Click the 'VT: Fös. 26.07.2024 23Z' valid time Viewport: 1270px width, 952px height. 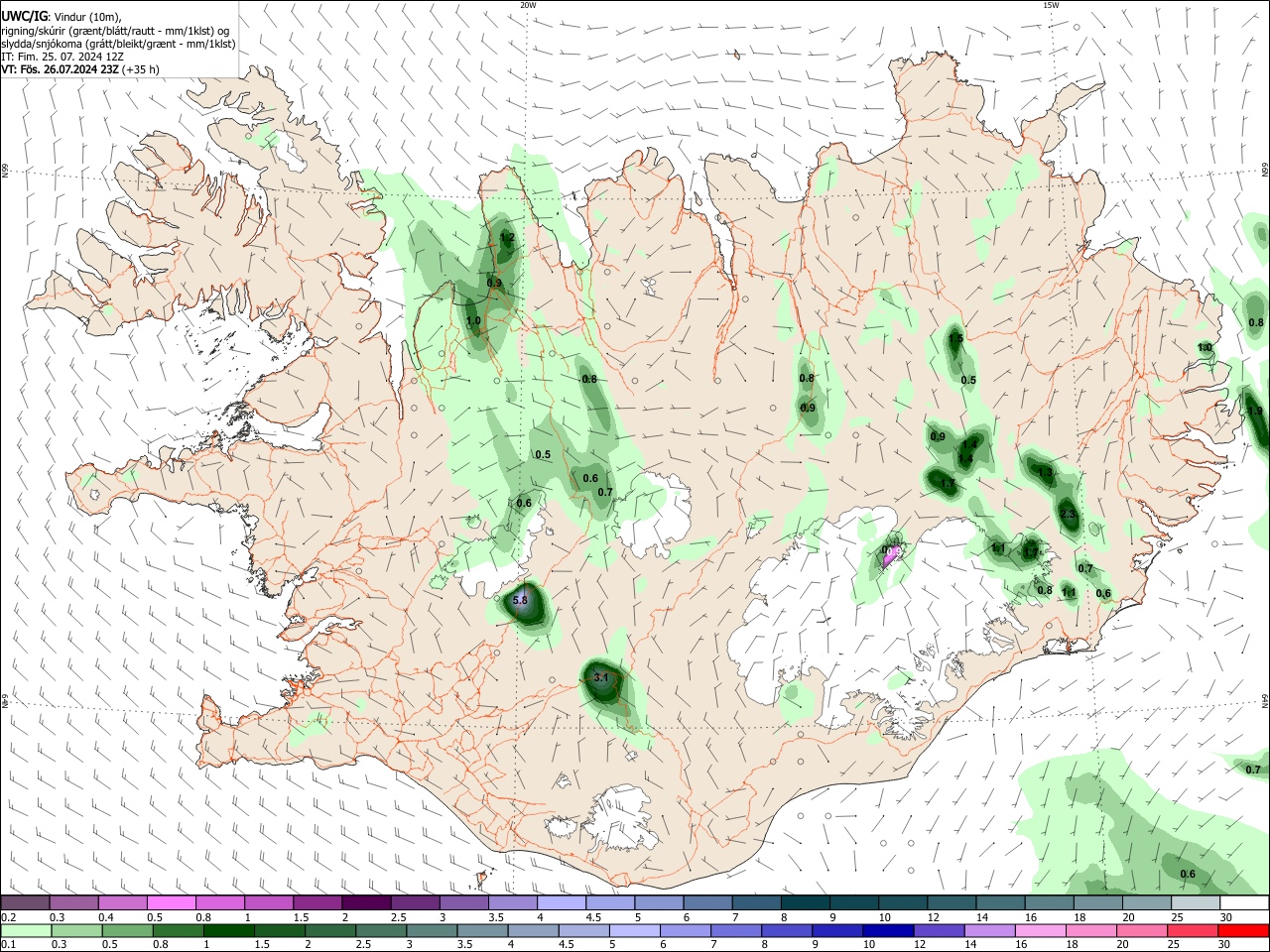[61, 69]
